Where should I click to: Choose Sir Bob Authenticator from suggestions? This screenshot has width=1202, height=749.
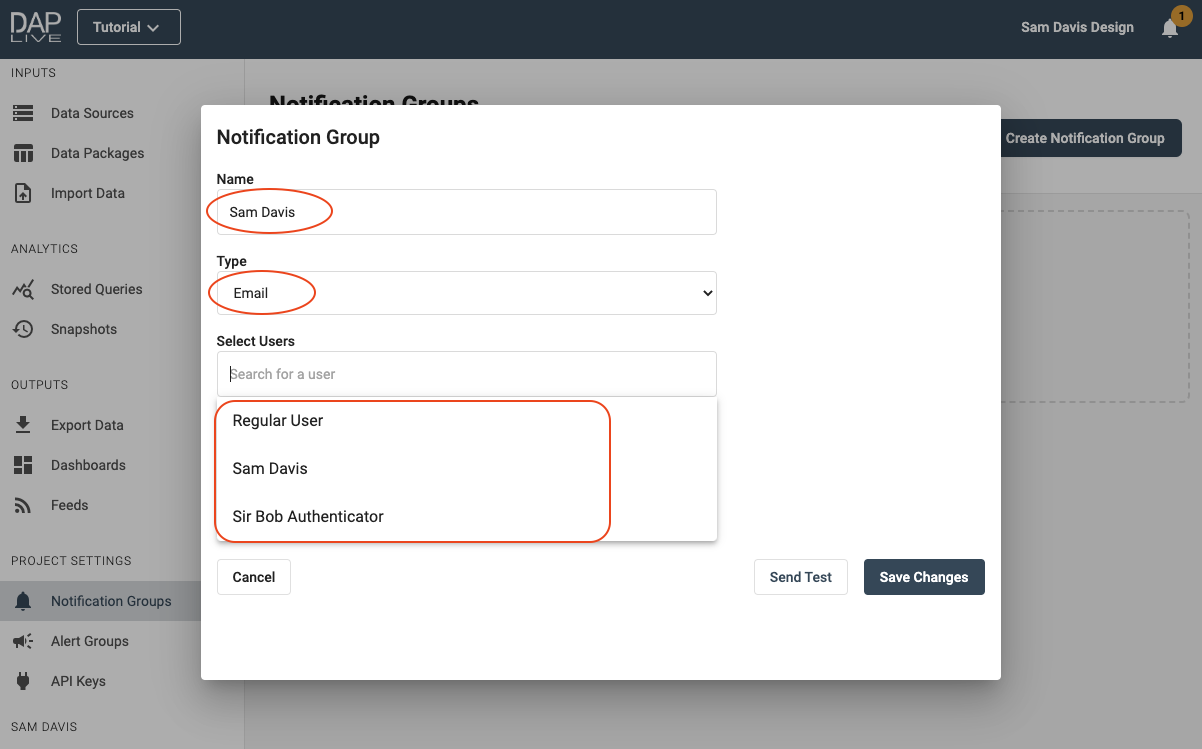[x=308, y=517]
